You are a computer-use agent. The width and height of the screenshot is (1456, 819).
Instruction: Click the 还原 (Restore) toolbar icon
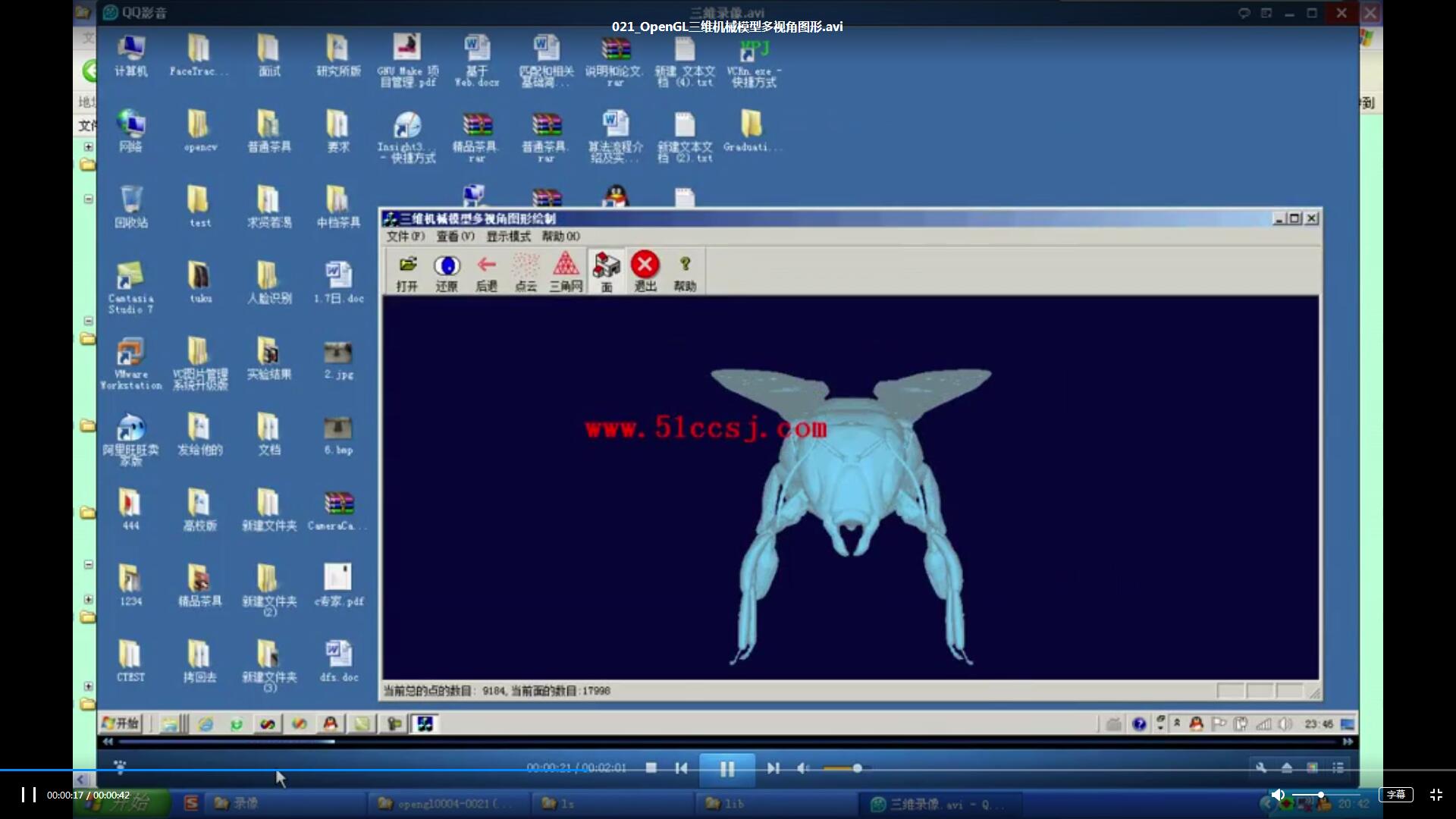pyautogui.click(x=447, y=272)
